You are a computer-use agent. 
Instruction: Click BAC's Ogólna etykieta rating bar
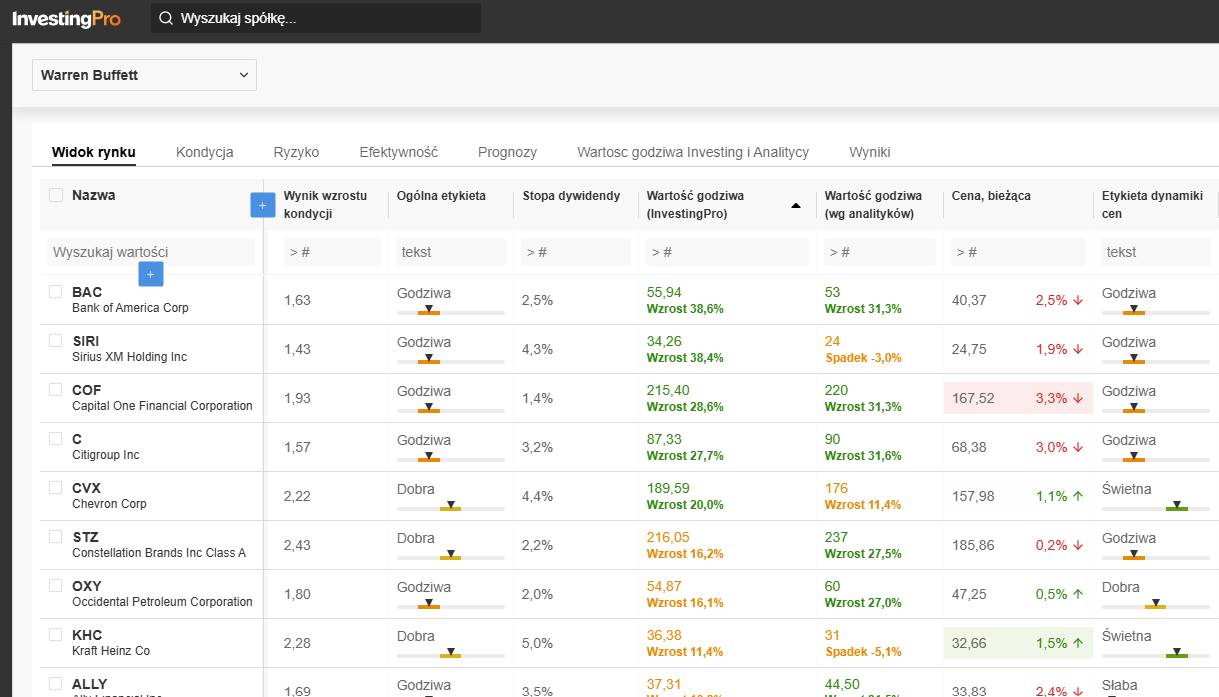point(451,312)
